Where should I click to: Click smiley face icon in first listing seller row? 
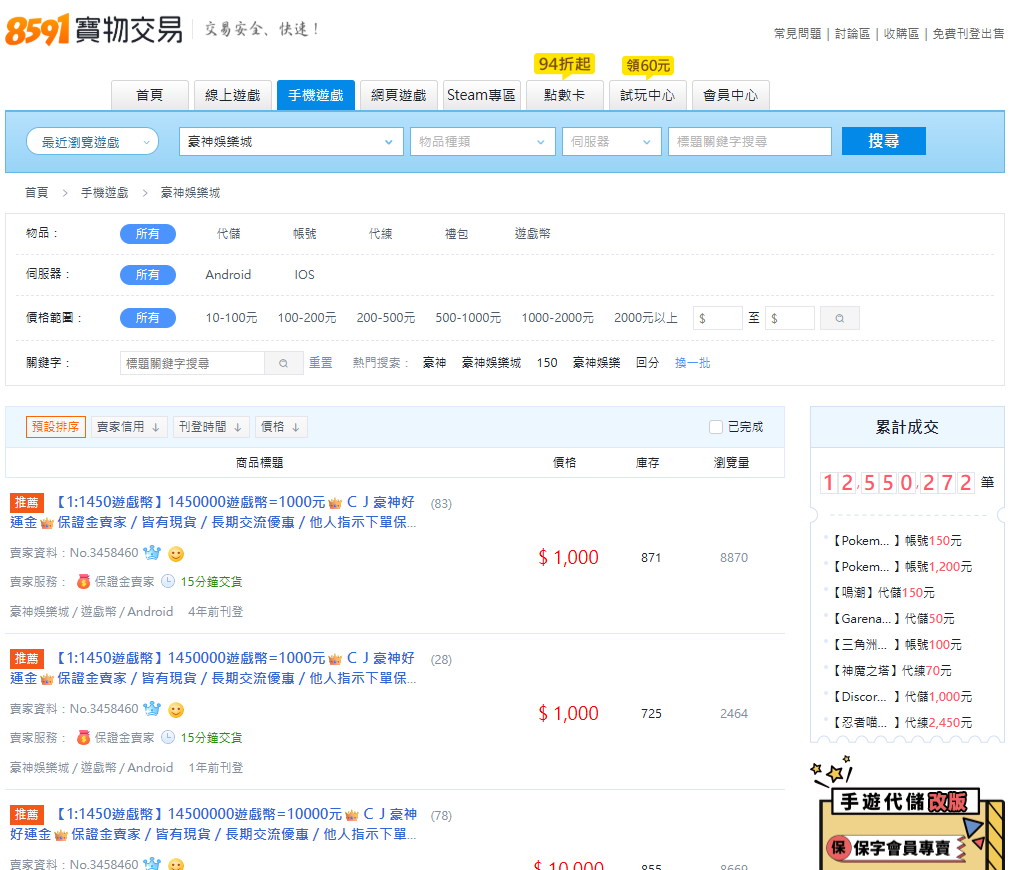[176, 553]
